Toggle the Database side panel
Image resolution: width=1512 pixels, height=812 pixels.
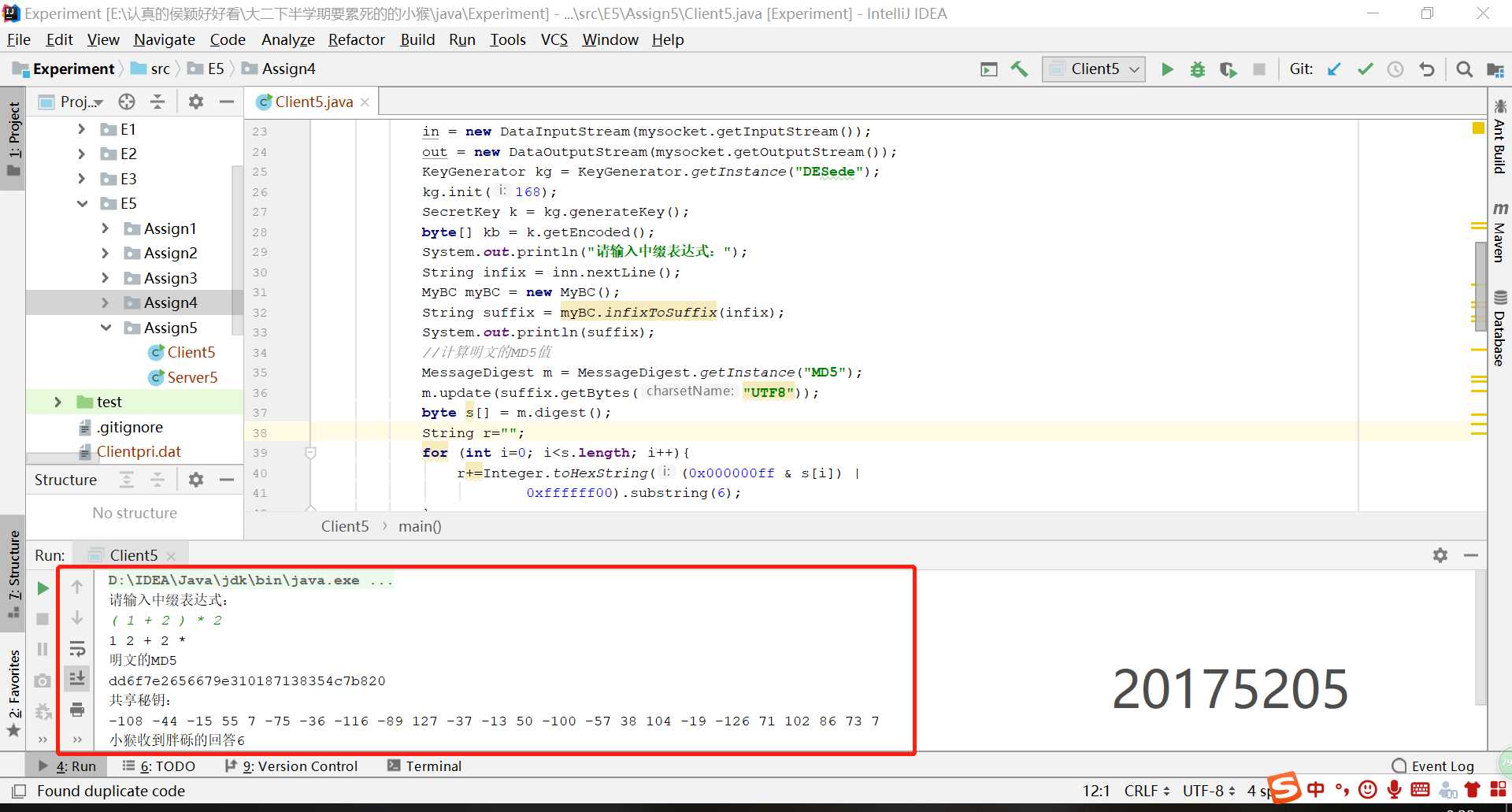(1499, 328)
